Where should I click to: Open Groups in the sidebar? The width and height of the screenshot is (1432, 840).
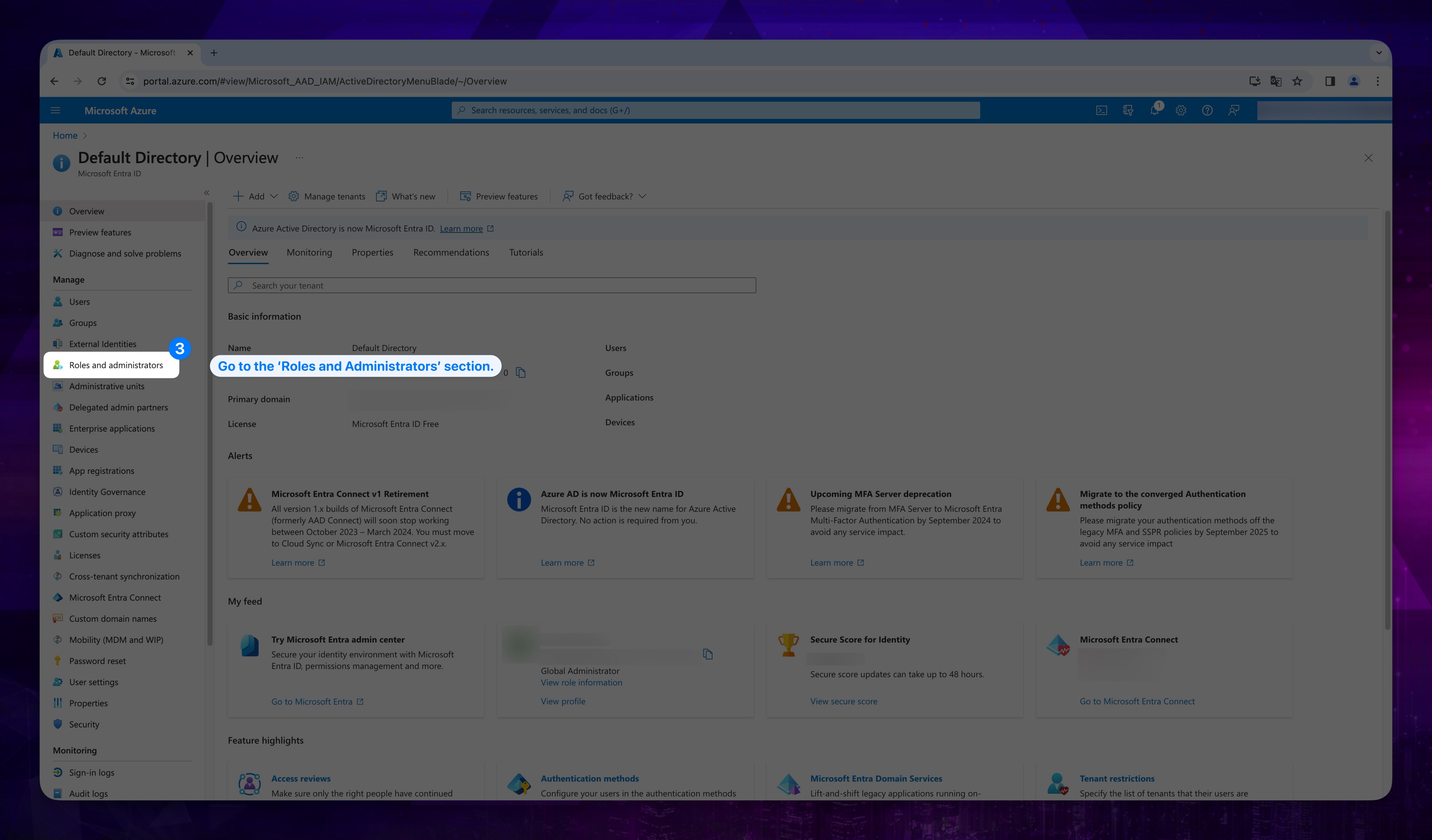83,323
